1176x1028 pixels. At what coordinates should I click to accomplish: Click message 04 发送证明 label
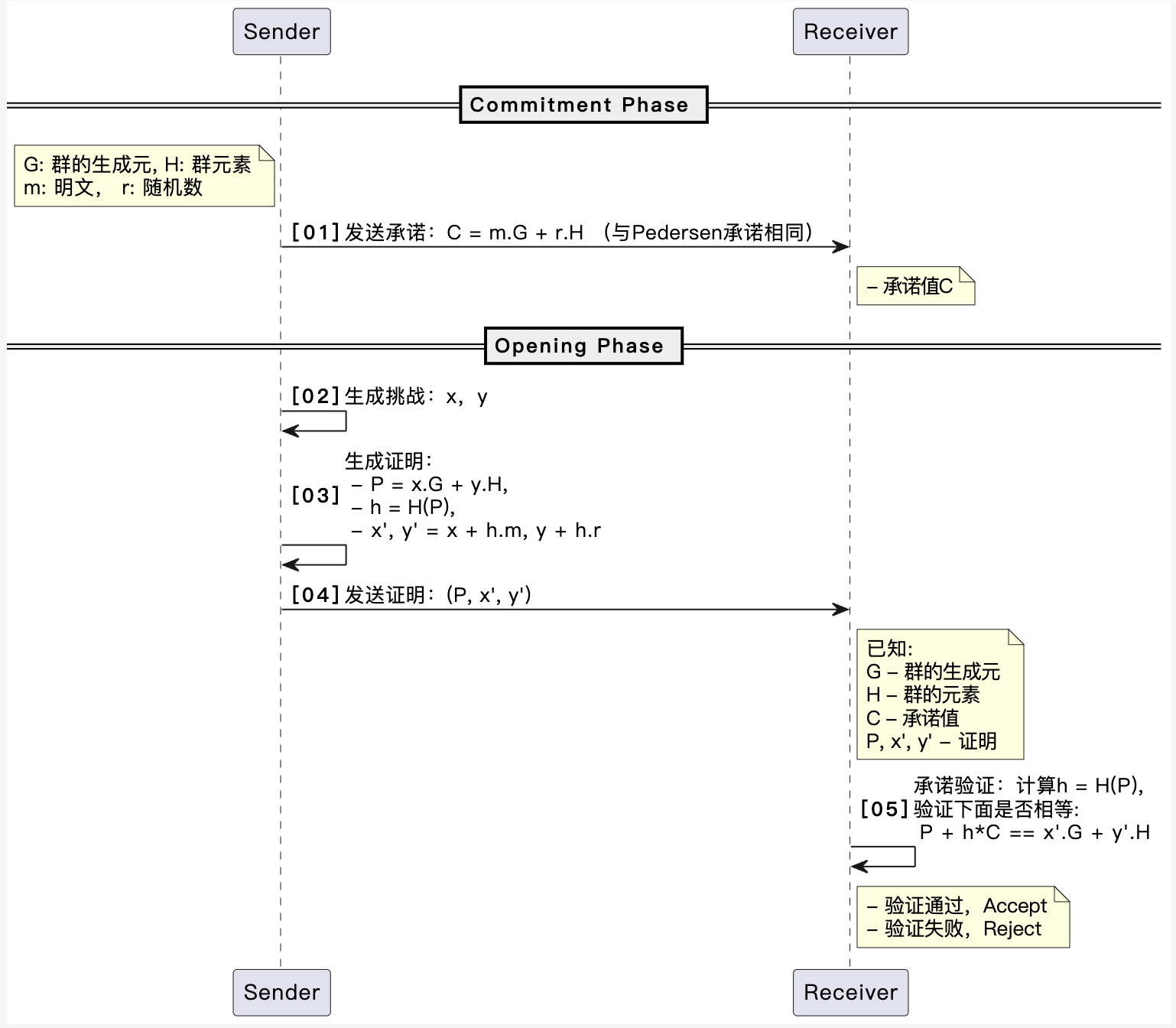[411, 595]
